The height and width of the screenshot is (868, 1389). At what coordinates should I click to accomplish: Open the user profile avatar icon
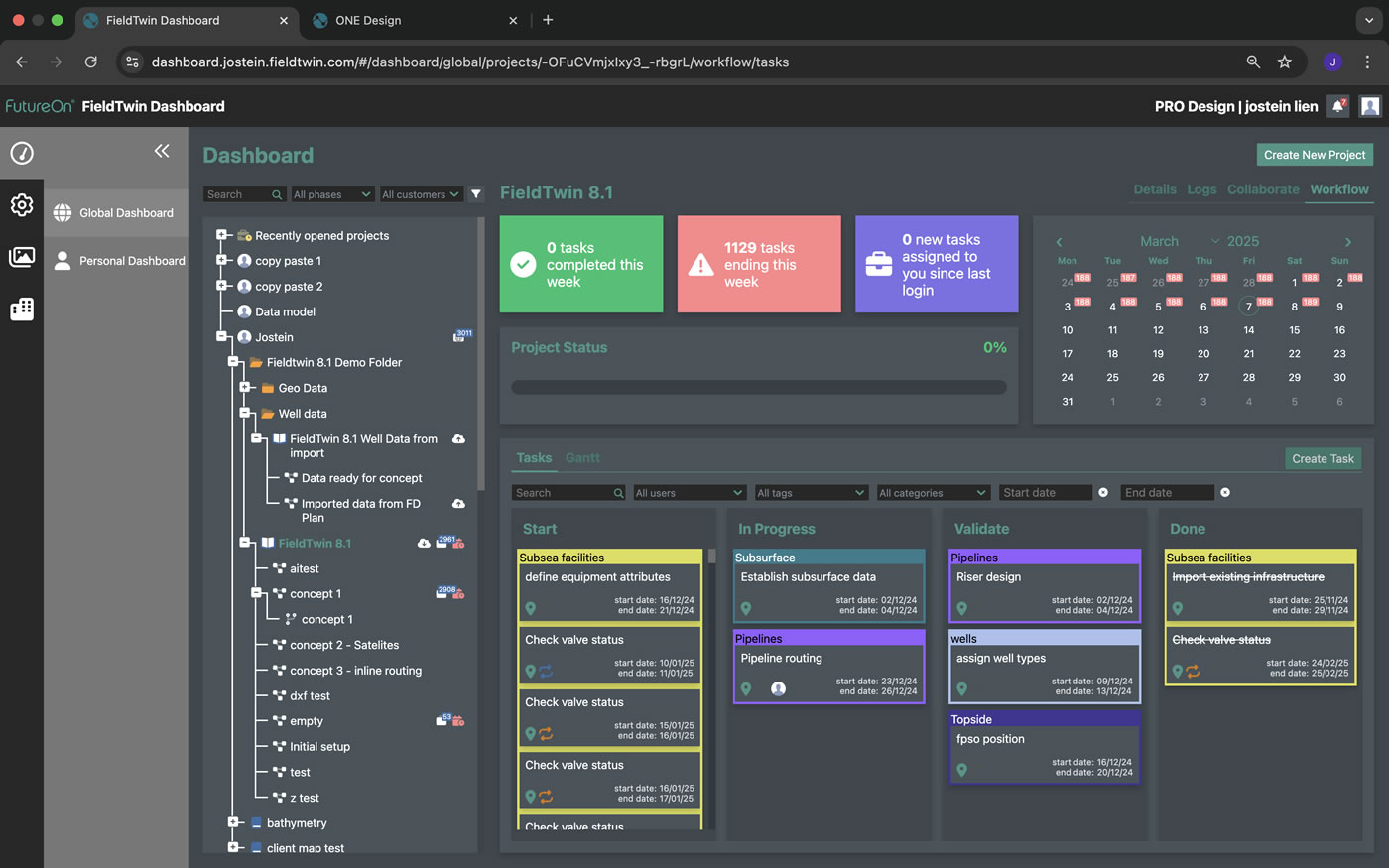(x=1370, y=106)
